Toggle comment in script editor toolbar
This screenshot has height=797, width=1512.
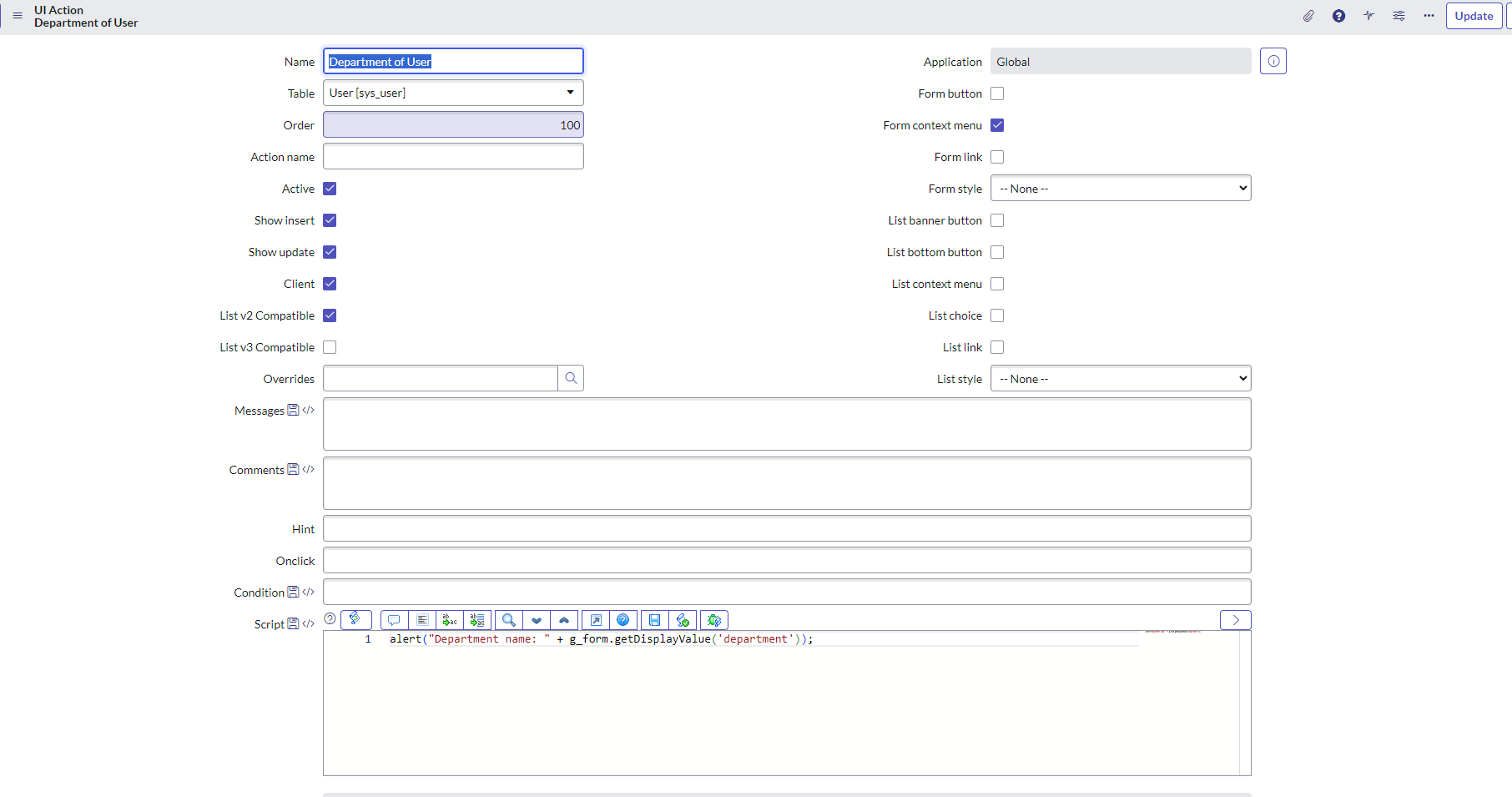pos(394,620)
